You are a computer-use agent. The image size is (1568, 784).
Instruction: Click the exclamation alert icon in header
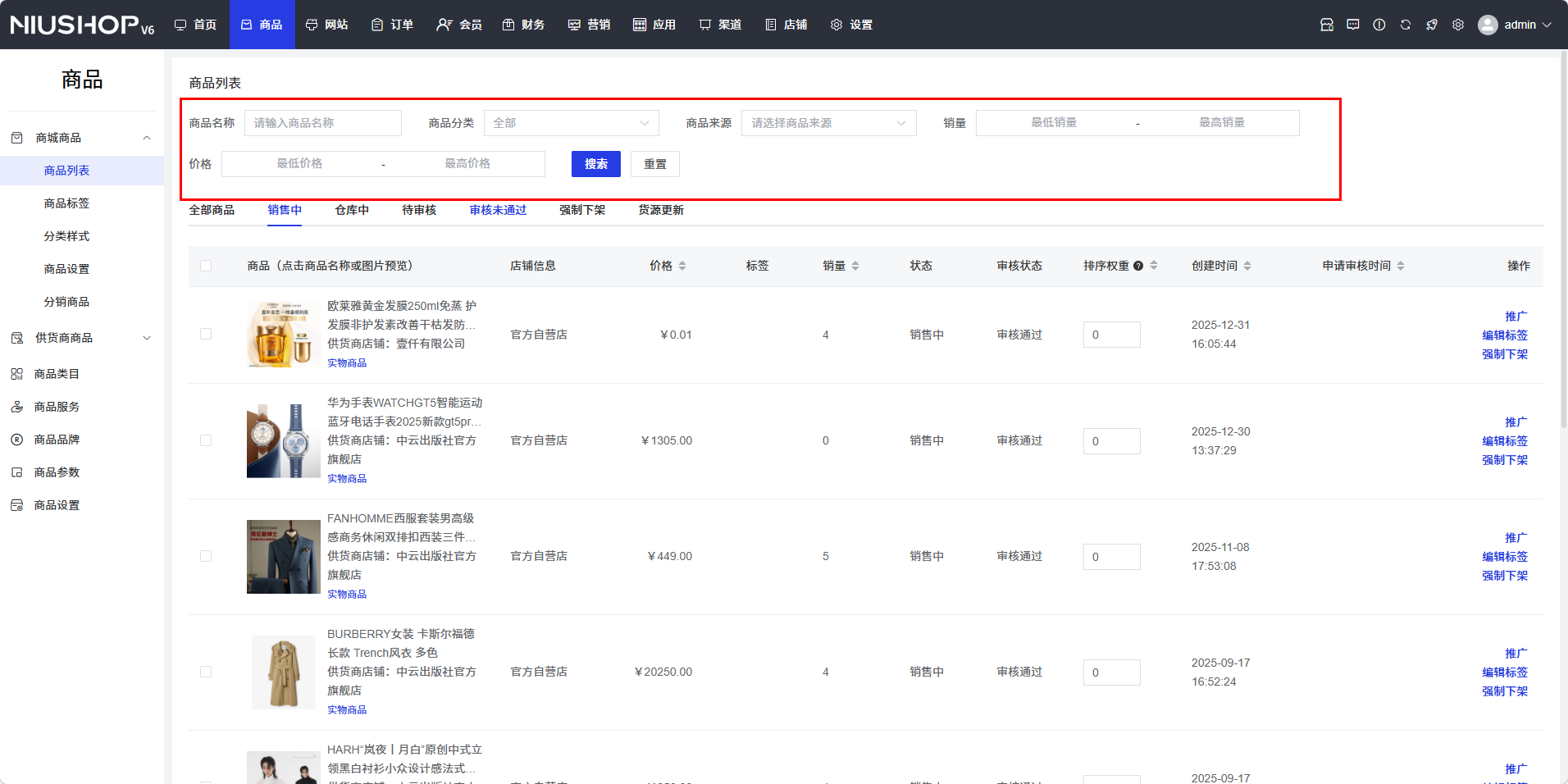pos(1379,25)
